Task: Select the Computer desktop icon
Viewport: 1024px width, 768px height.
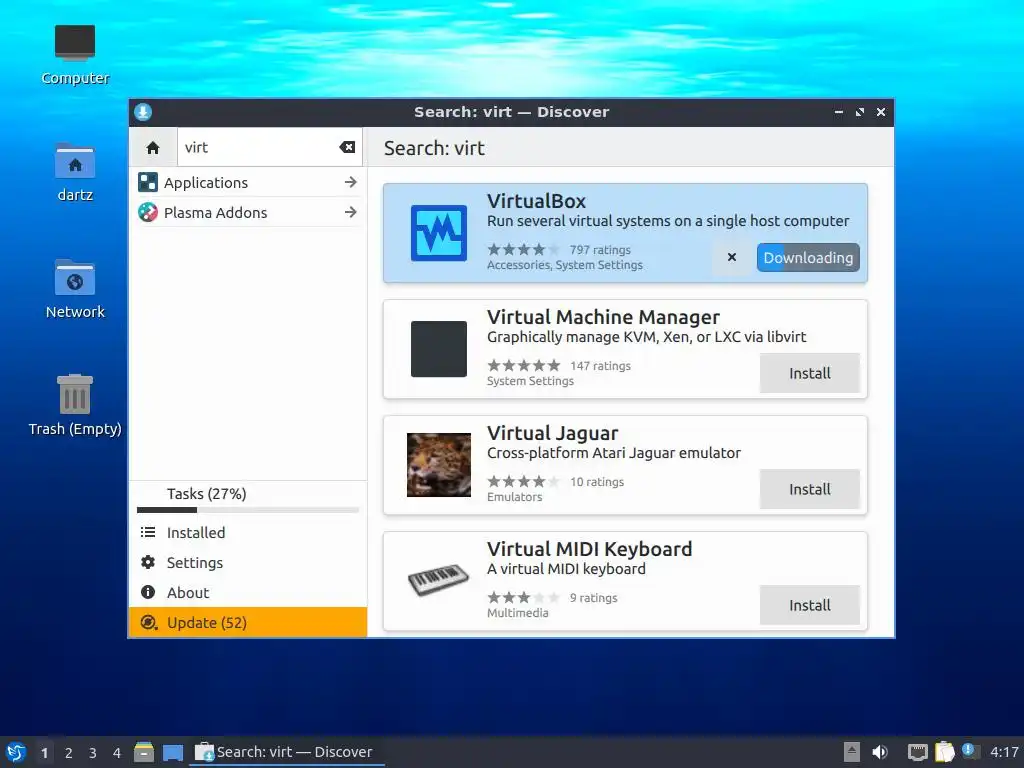Action: tap(75, 55)
